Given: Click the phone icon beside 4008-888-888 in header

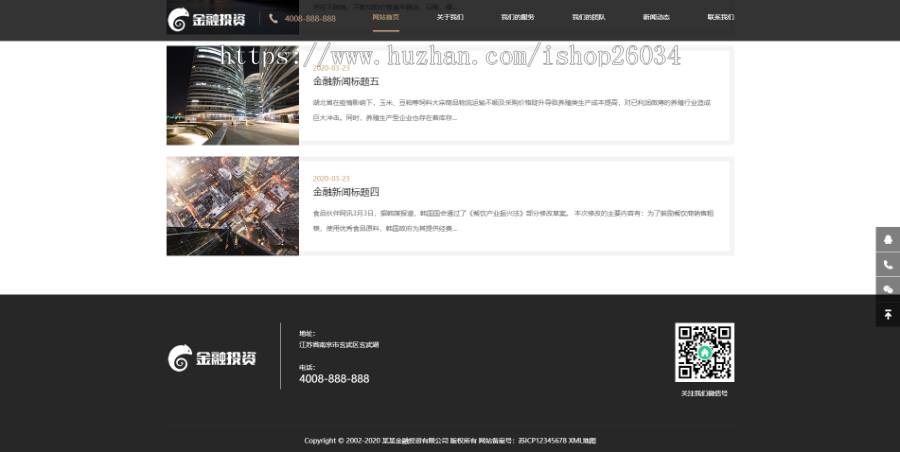Looking at the screenshot, I should click(x=273, y=18).
